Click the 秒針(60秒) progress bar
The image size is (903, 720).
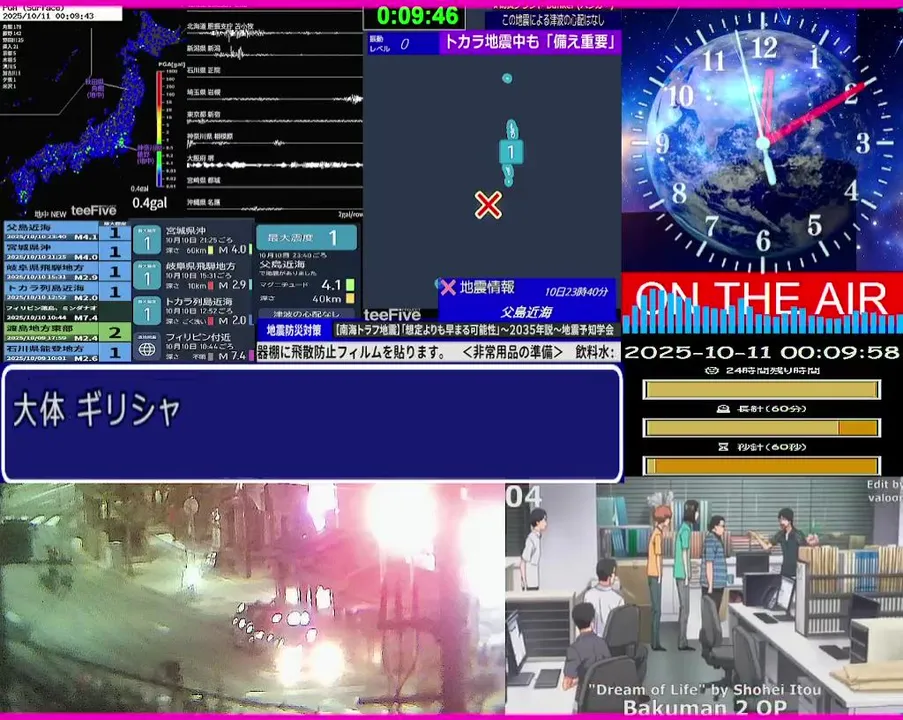(x=762, y=465)
